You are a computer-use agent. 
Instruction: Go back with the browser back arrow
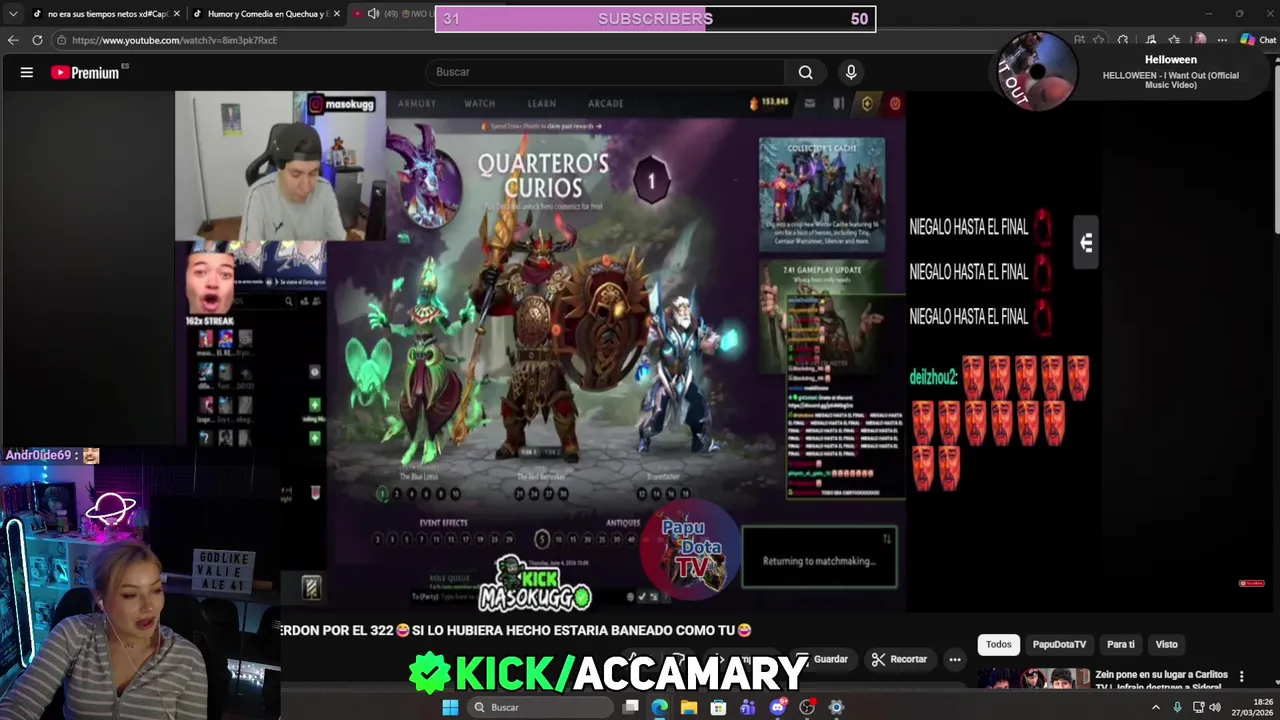13,40
